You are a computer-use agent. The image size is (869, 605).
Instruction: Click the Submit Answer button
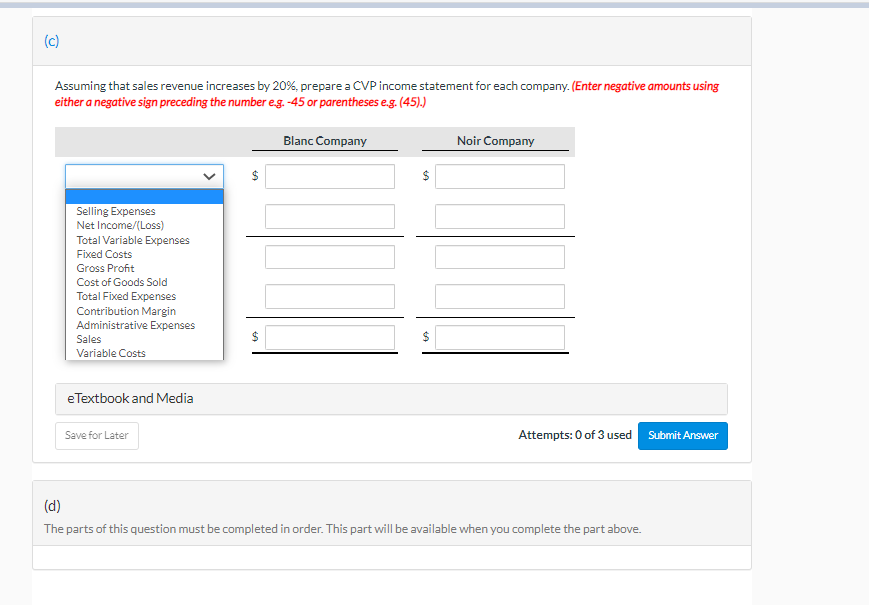(682, 435)
